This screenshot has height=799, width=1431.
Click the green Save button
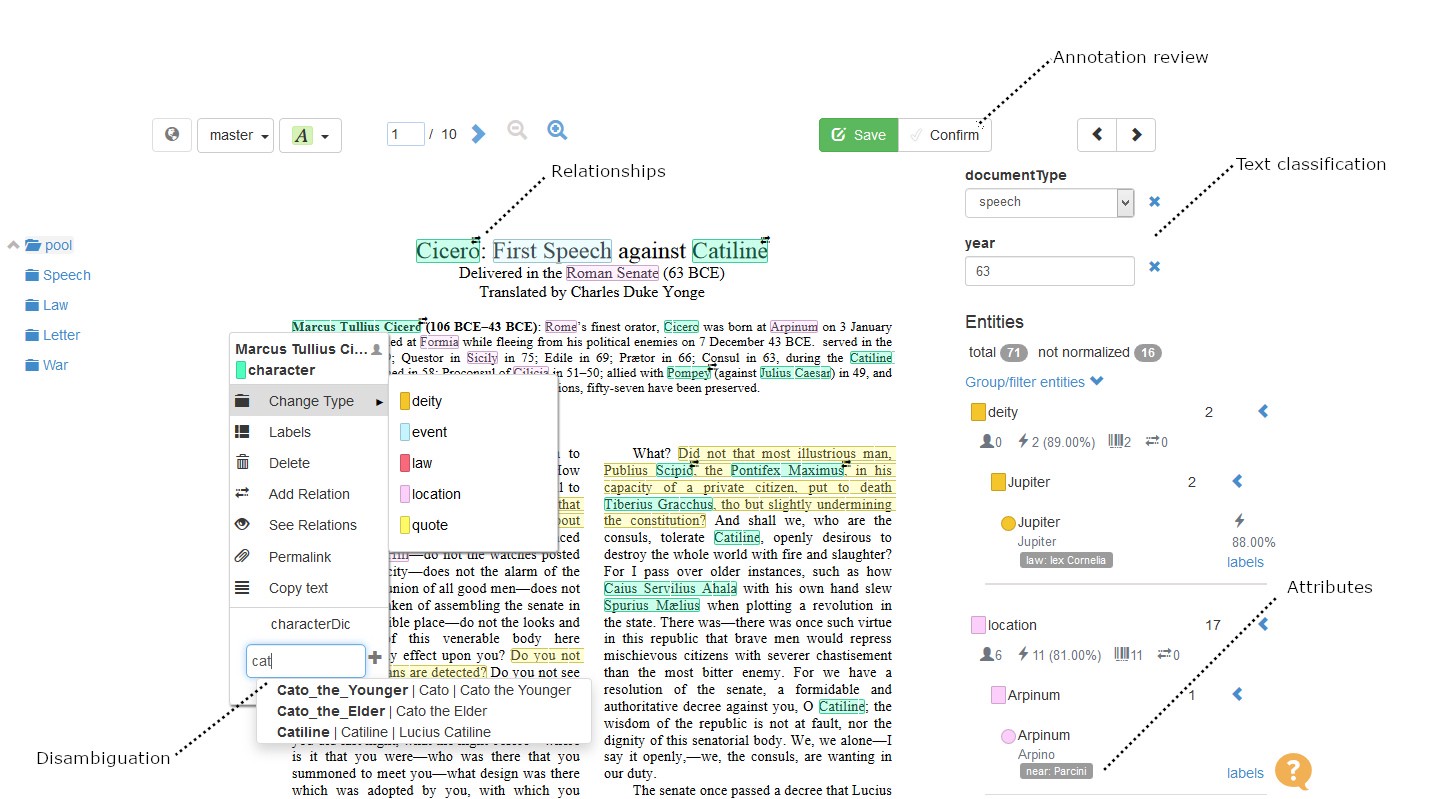point(858,135)
